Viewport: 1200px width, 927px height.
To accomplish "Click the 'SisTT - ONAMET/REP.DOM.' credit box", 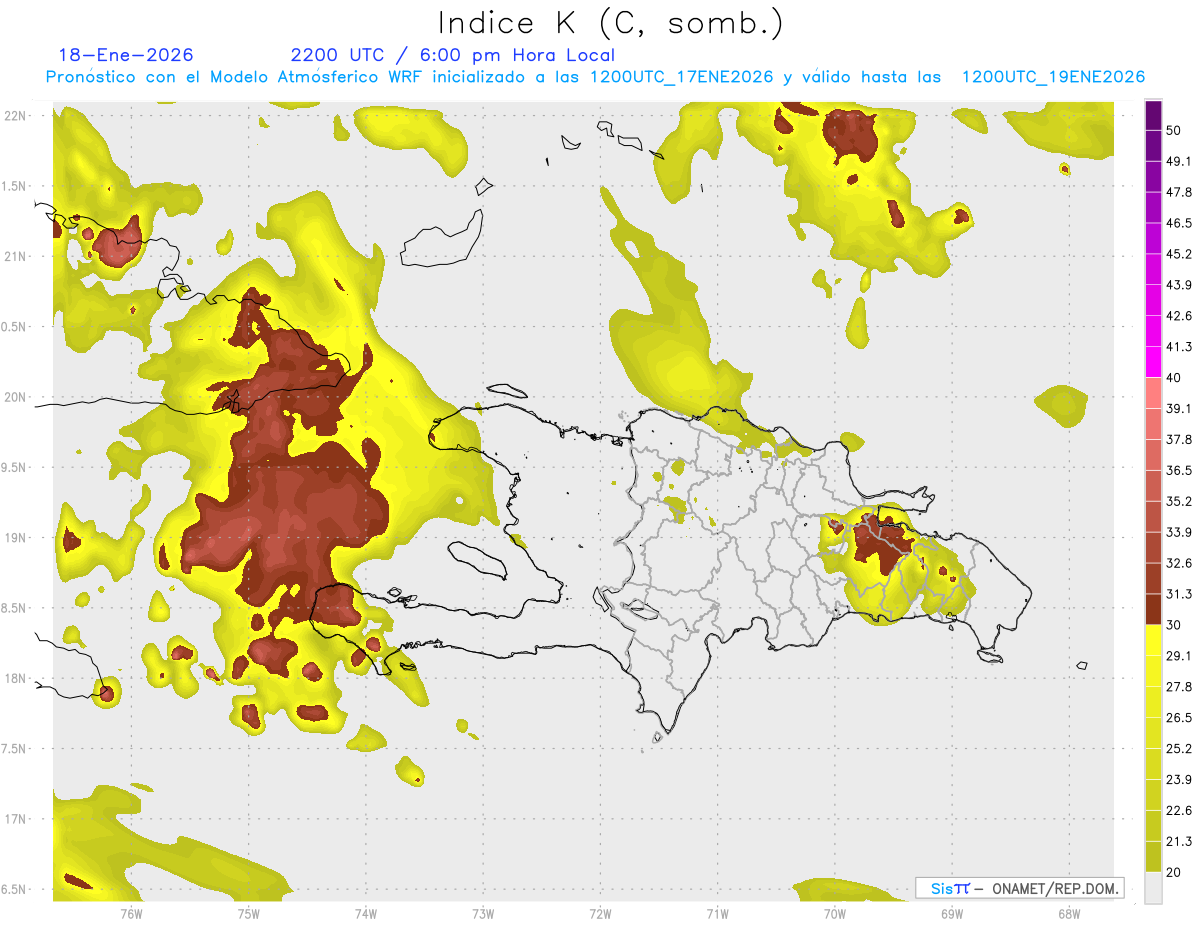I will click(1020, 888).
